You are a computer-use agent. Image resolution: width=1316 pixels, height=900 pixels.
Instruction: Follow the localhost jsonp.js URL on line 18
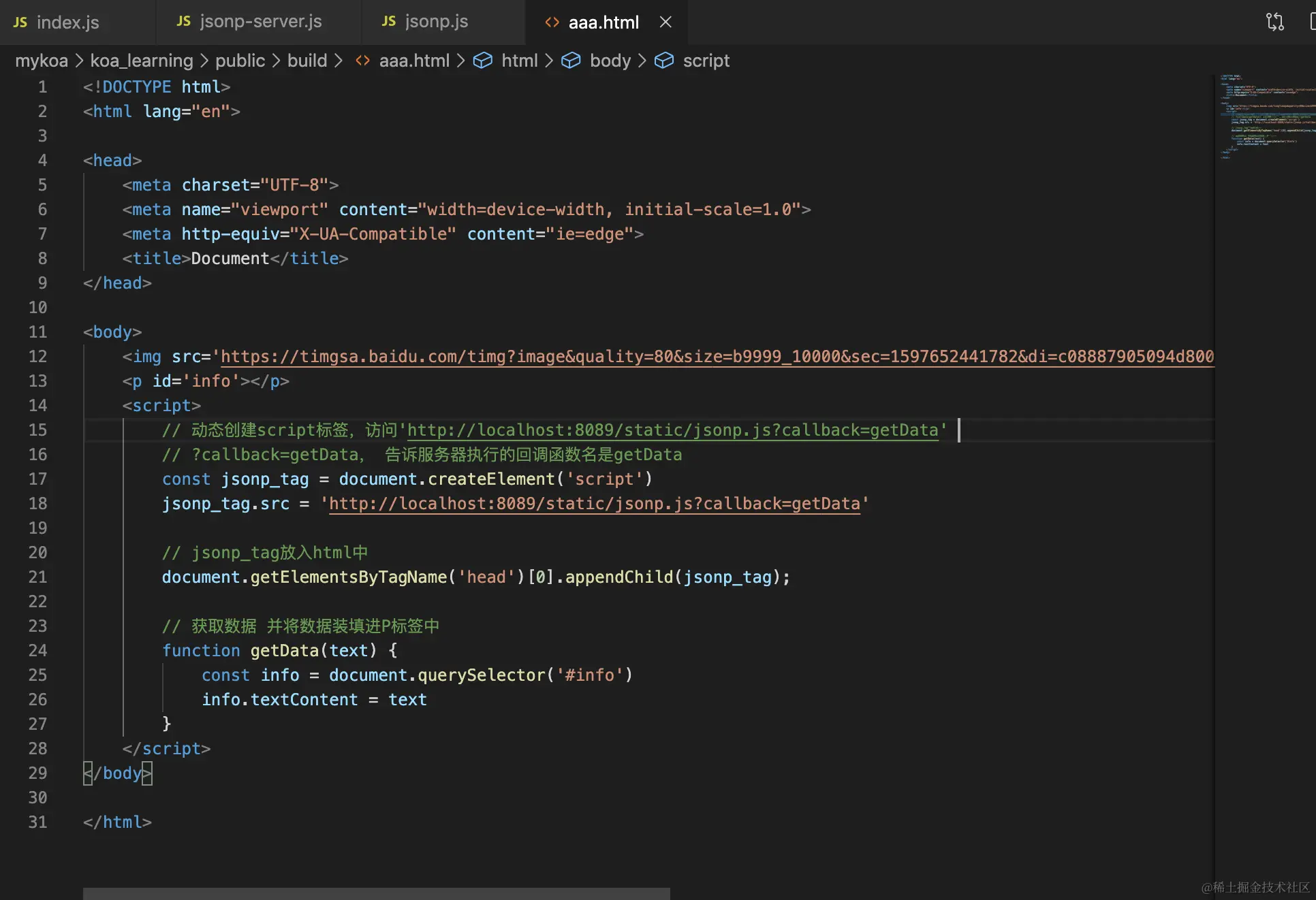click(x=594, y=504)
